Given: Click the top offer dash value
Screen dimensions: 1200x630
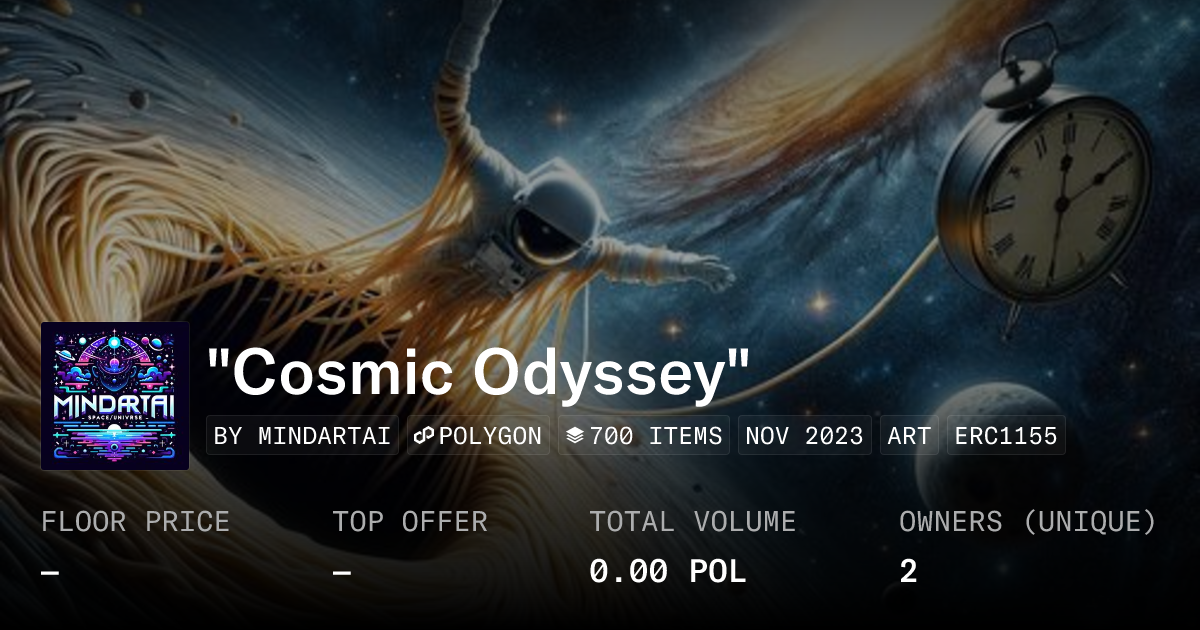Looking at the screenshot, I should [x=342, y=571].
